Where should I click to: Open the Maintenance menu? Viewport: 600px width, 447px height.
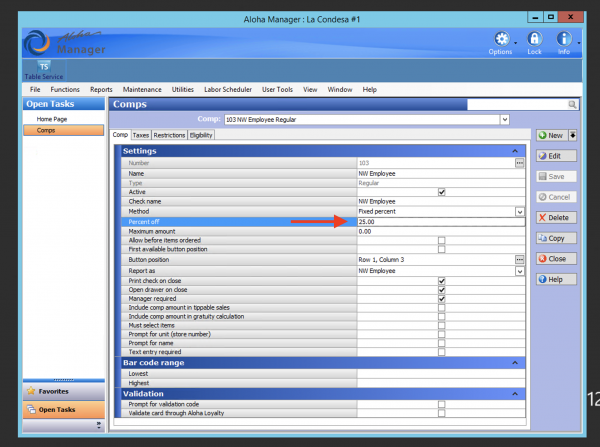pyautogui.click(x=142, y=90)
